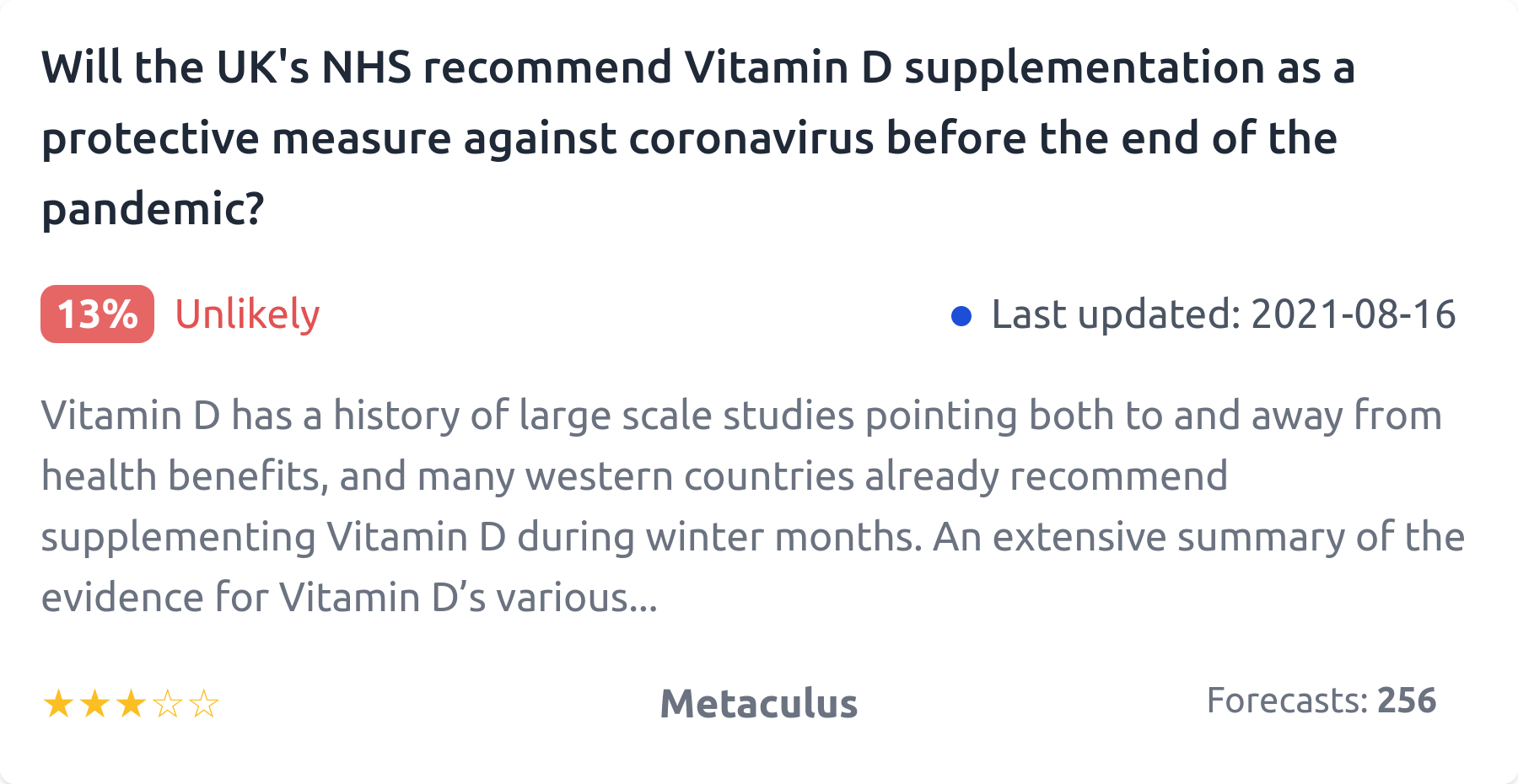Click "pandemic?" on the title's last line

point(153,208)
